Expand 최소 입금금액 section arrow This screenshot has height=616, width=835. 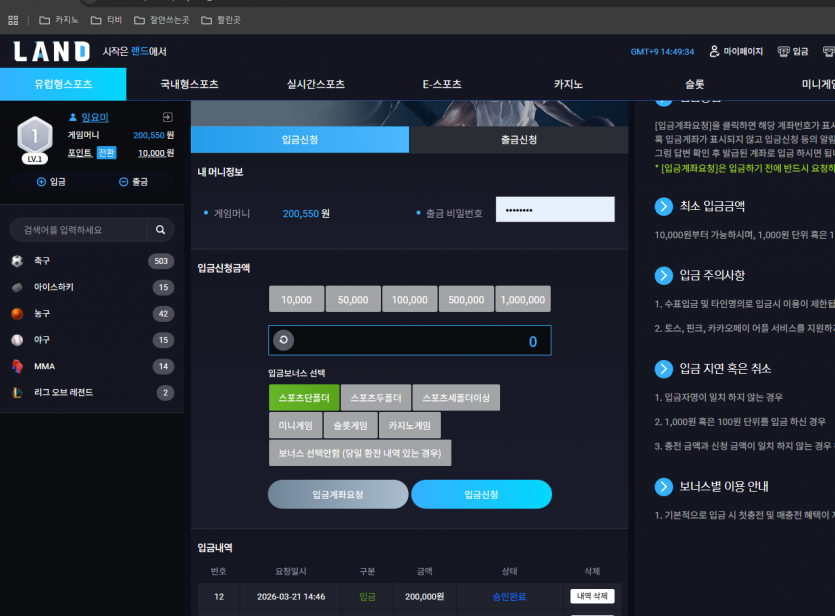pos(664,206)
